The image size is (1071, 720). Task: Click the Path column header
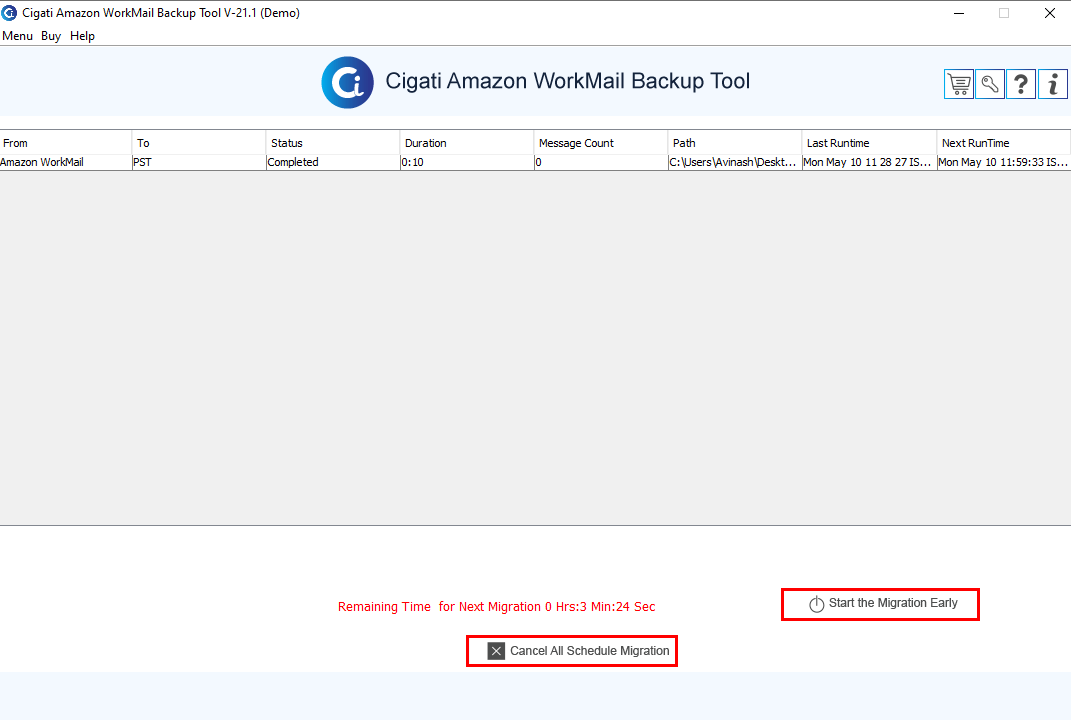coord(734,143)
